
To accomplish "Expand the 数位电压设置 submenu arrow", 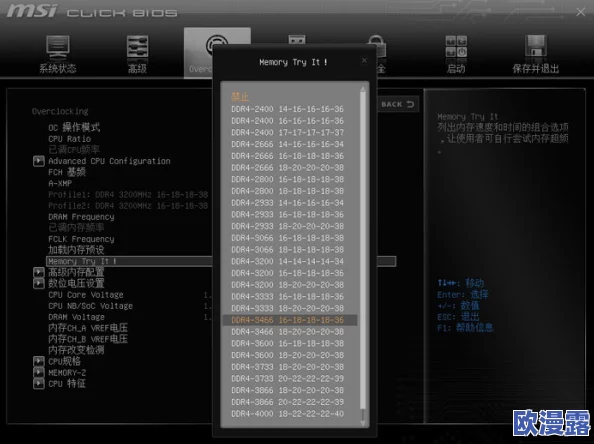I will pos(39,283).
